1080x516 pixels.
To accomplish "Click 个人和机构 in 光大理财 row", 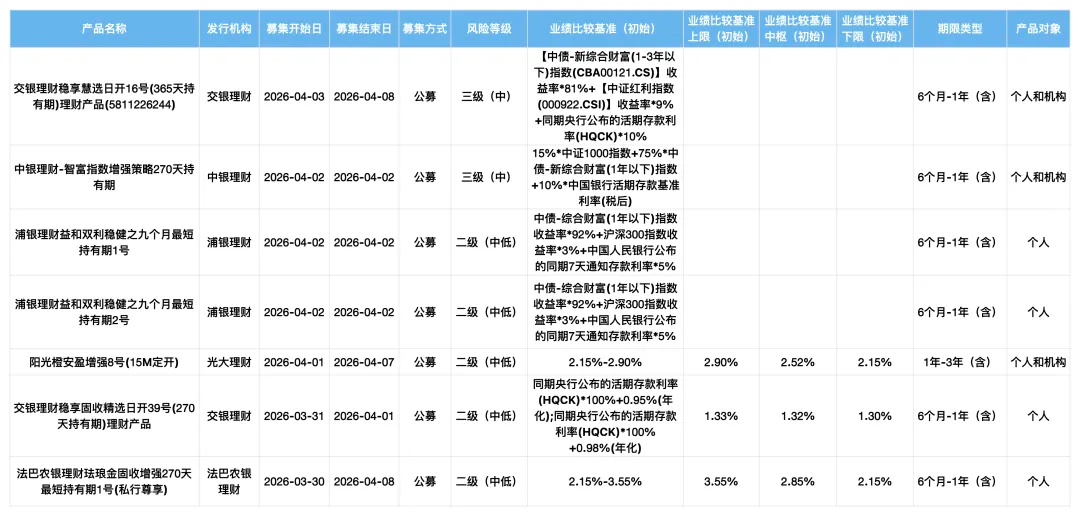I will click(1038, 362).
